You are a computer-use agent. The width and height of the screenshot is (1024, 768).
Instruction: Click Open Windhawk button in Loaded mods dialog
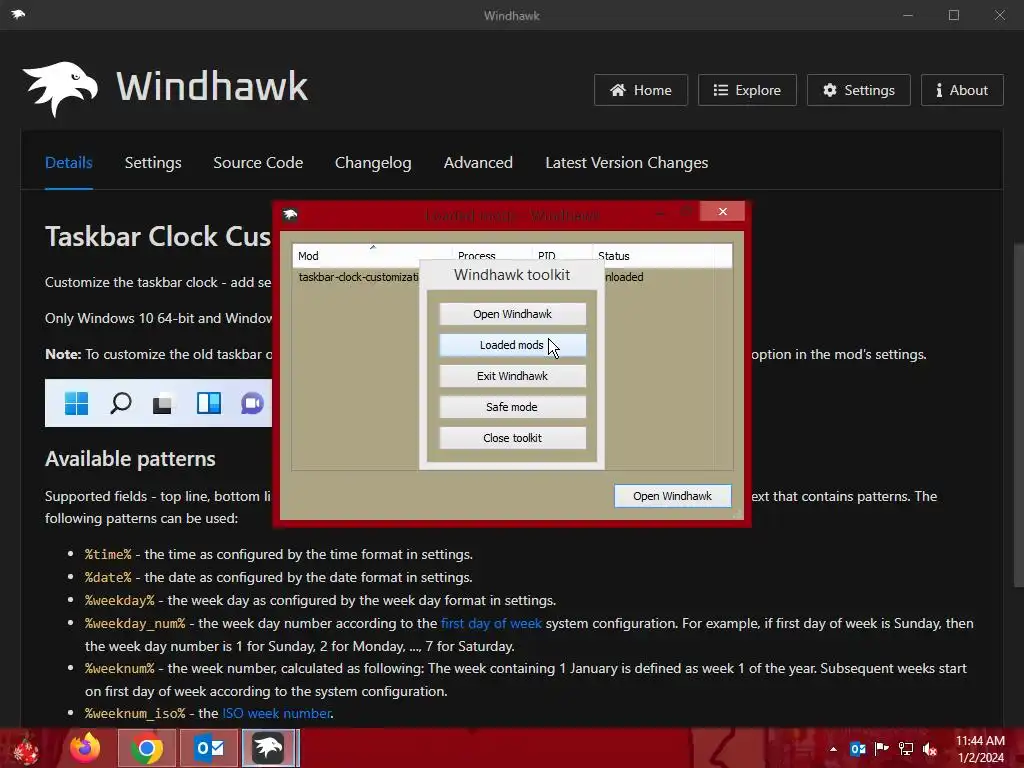[672, 496]
